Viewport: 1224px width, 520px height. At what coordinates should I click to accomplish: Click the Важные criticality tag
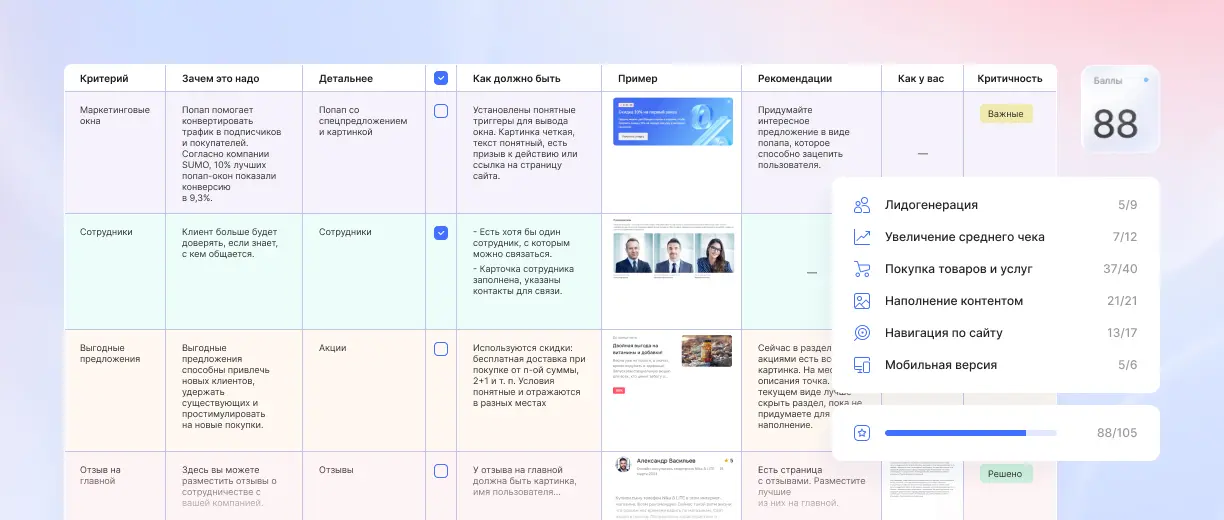[1005, 114]
